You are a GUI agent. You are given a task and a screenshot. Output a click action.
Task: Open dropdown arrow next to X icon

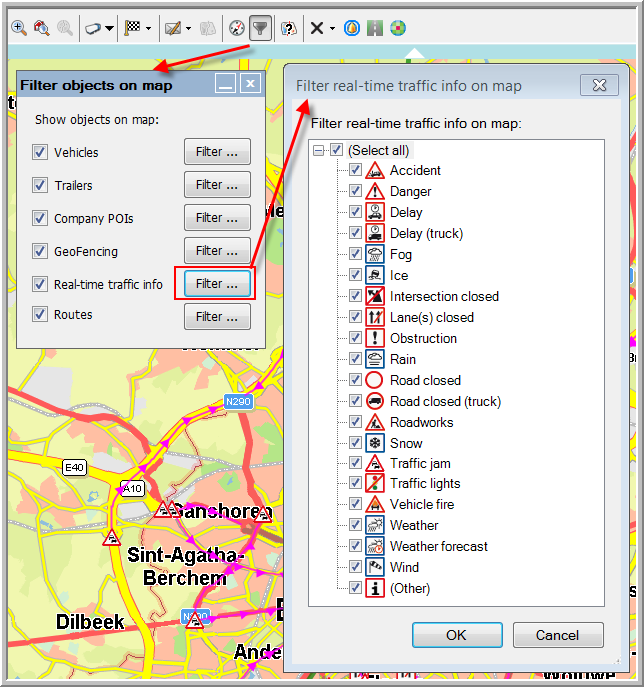point(332,28)
